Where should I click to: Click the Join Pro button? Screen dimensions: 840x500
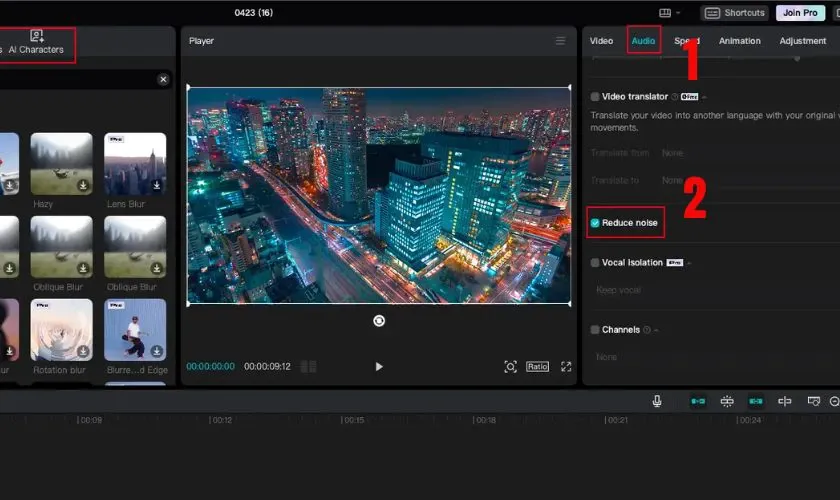[800, 13]
